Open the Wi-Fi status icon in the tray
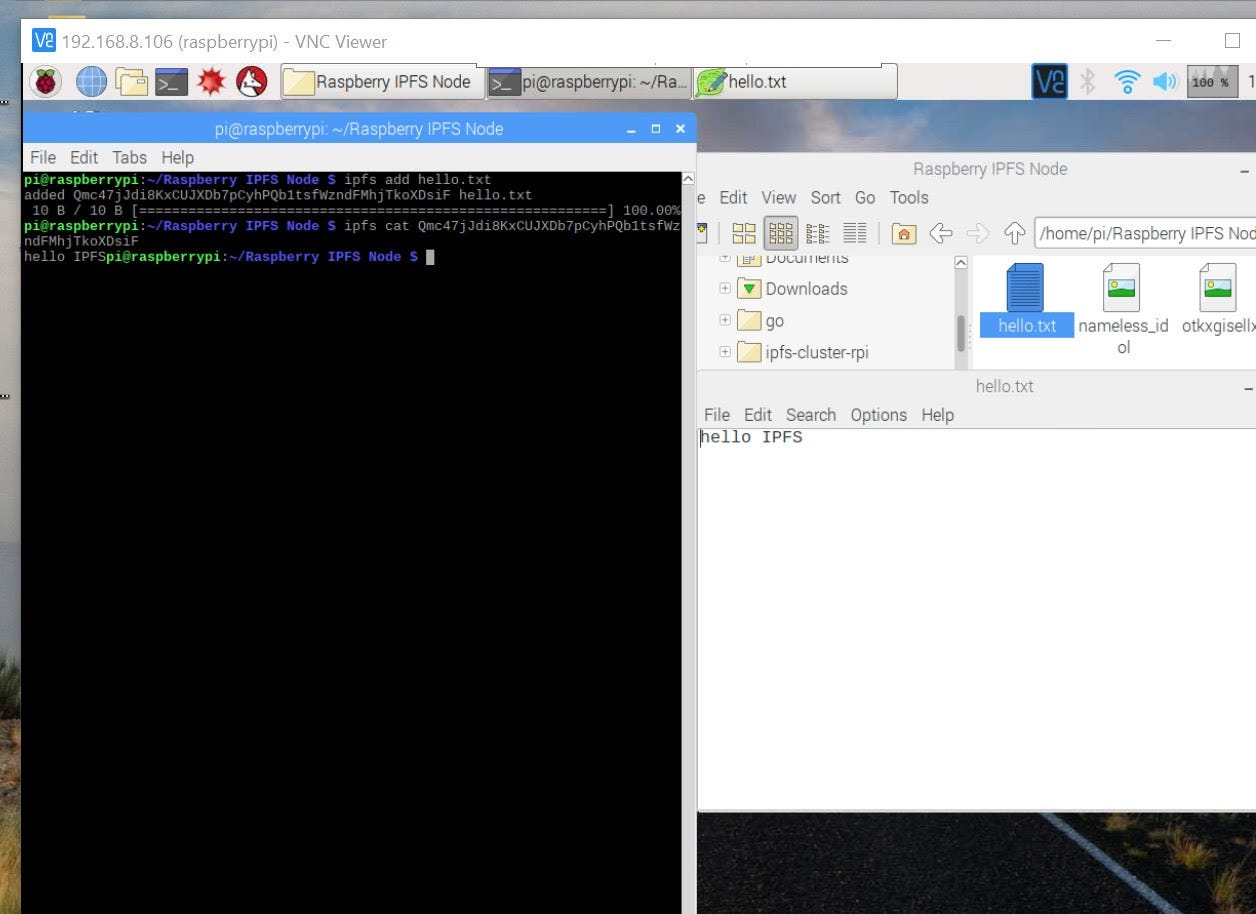This screenshot has width=1256, height=914. point(1126,83)
